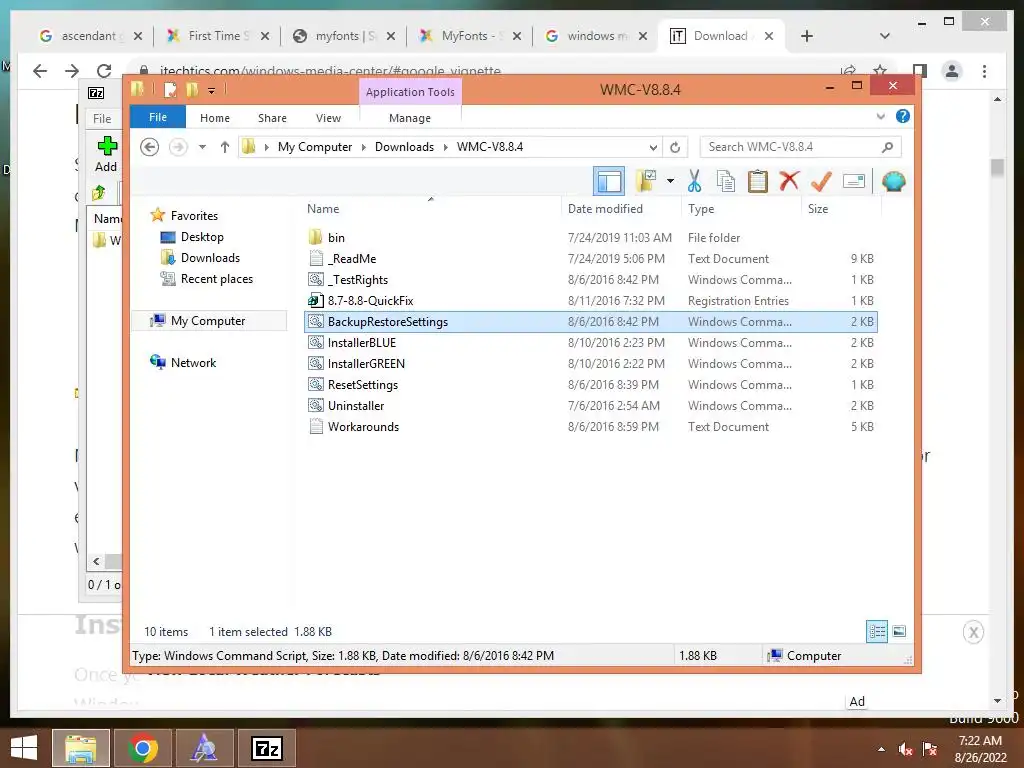Open recent locations dropdown arrow
The height and width of the screenshot is (768, 1024).
[x=202, y=147]
